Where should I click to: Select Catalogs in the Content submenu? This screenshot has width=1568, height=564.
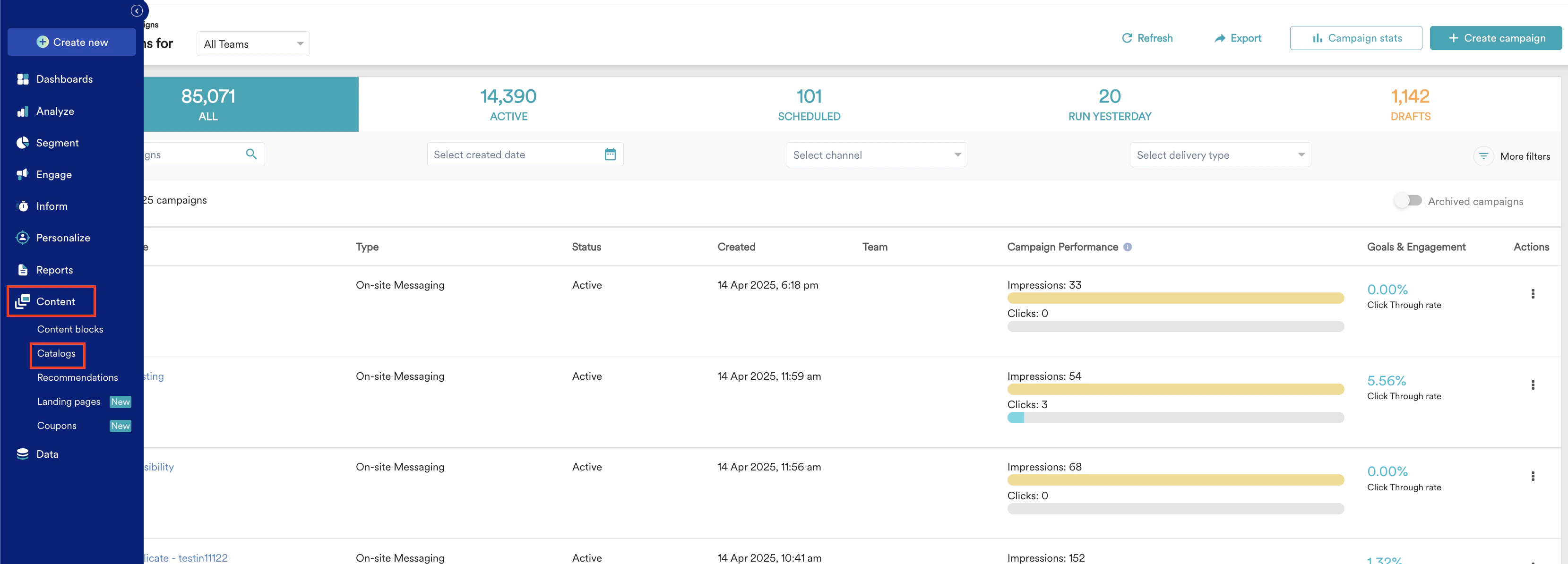[56, 353]
